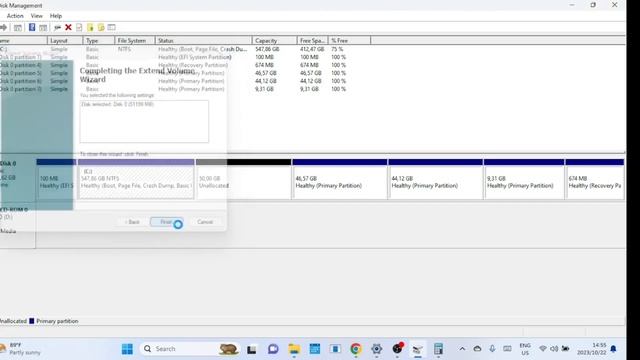Expand the system tray hidden icons chevron
The height and width of the screenshot is (360, 640).
coord(462,349)
